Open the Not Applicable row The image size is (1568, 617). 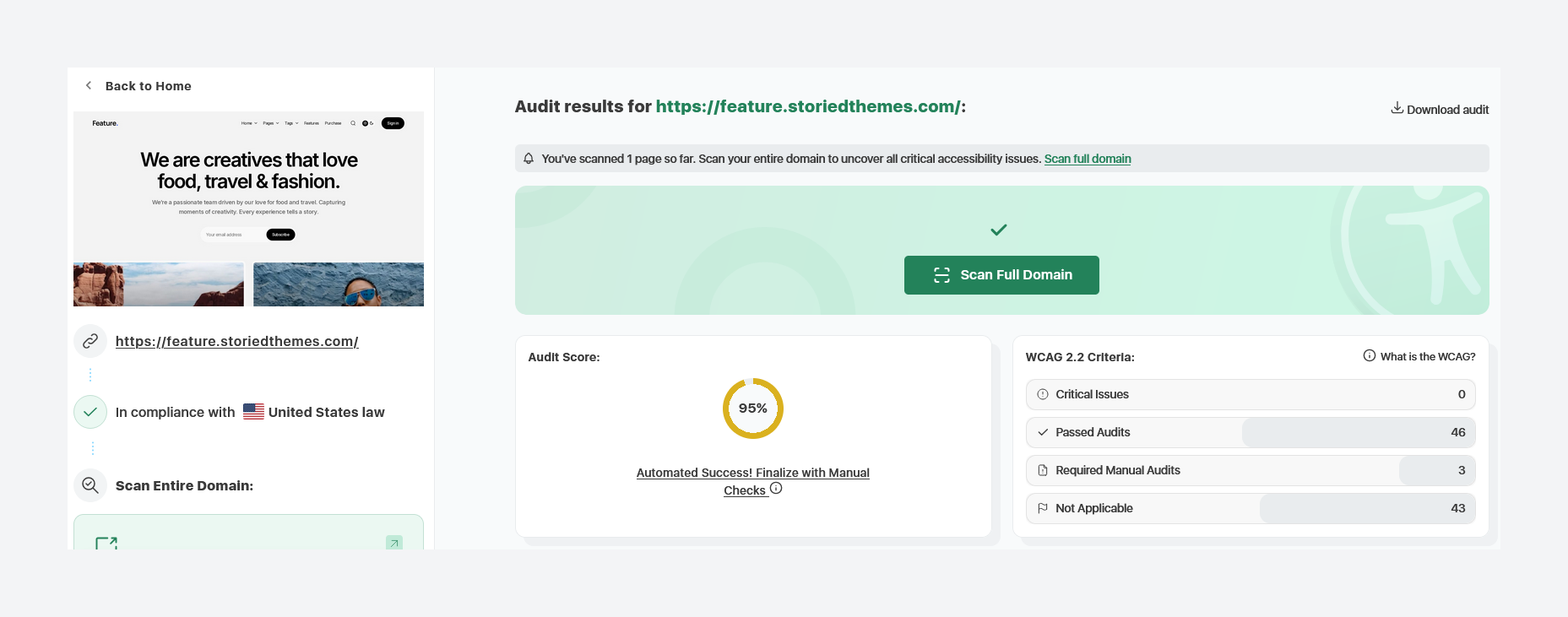click(x=1250, y=508)
